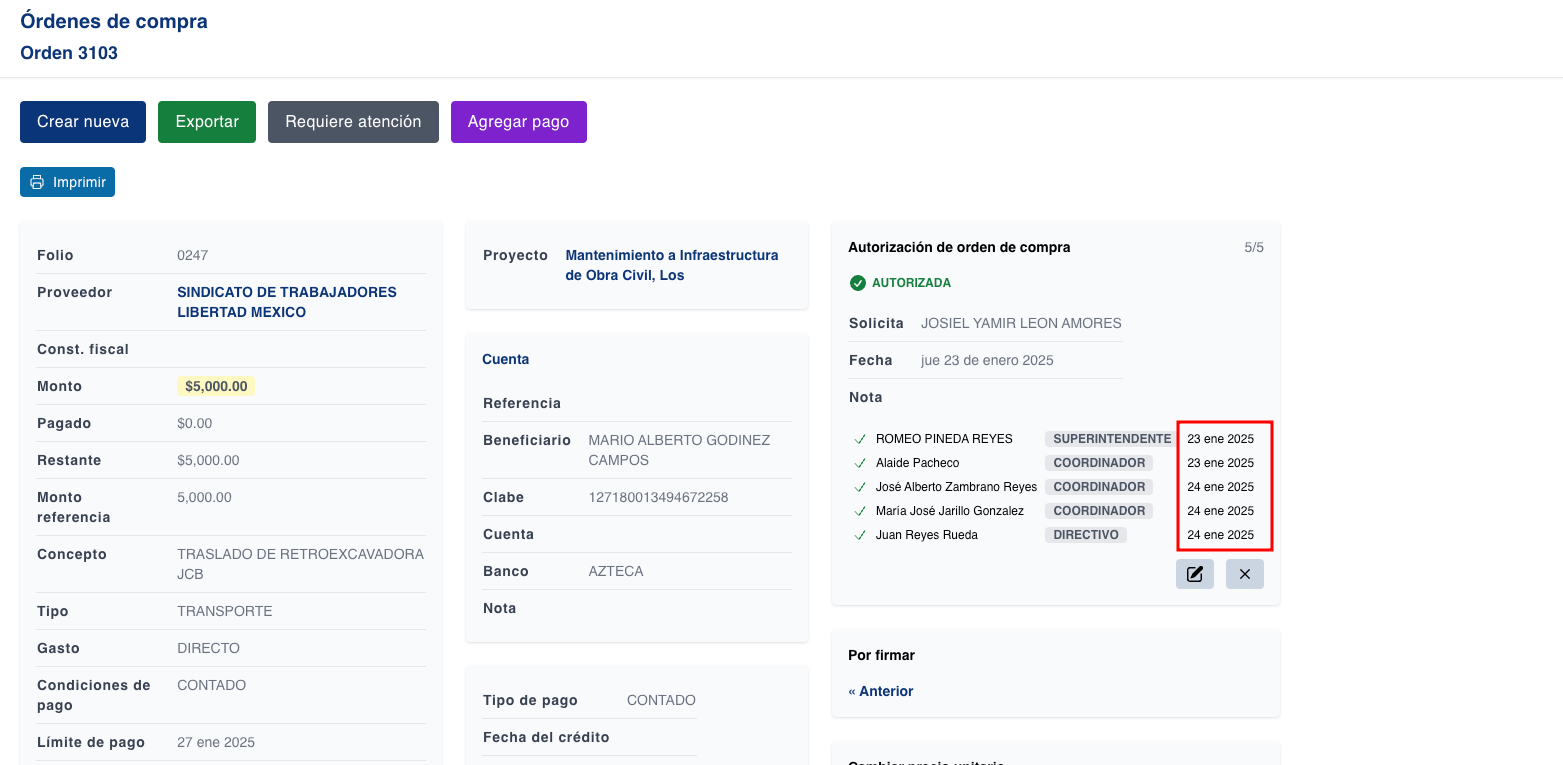Screen dimensions: 1563x765
Task: Click checkmark beside Alaide Pacheco
Action: pyautogui.click(x=859, y=463)
